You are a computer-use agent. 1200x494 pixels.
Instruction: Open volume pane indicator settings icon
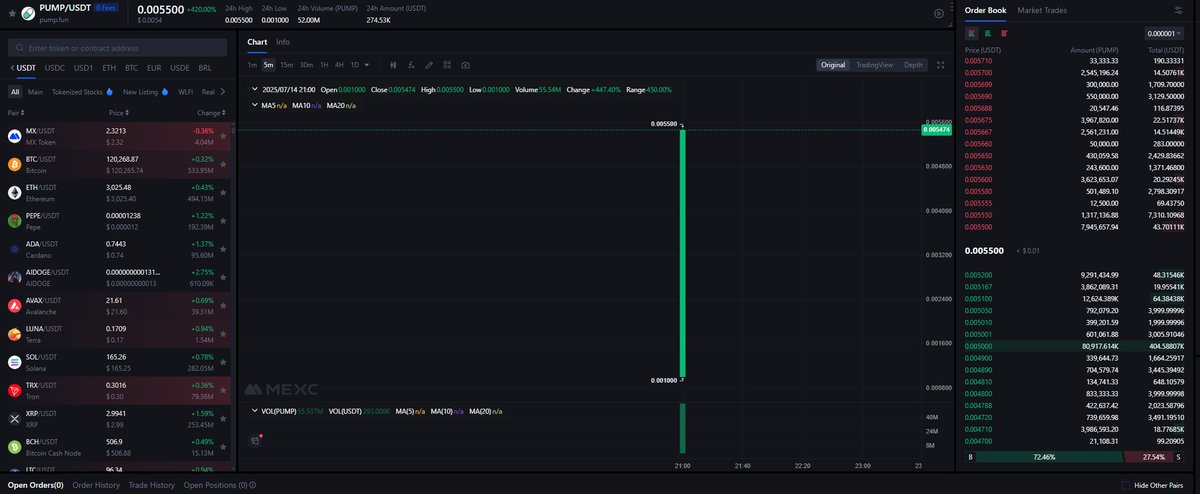pyautogui.click(x=254, y=440)
